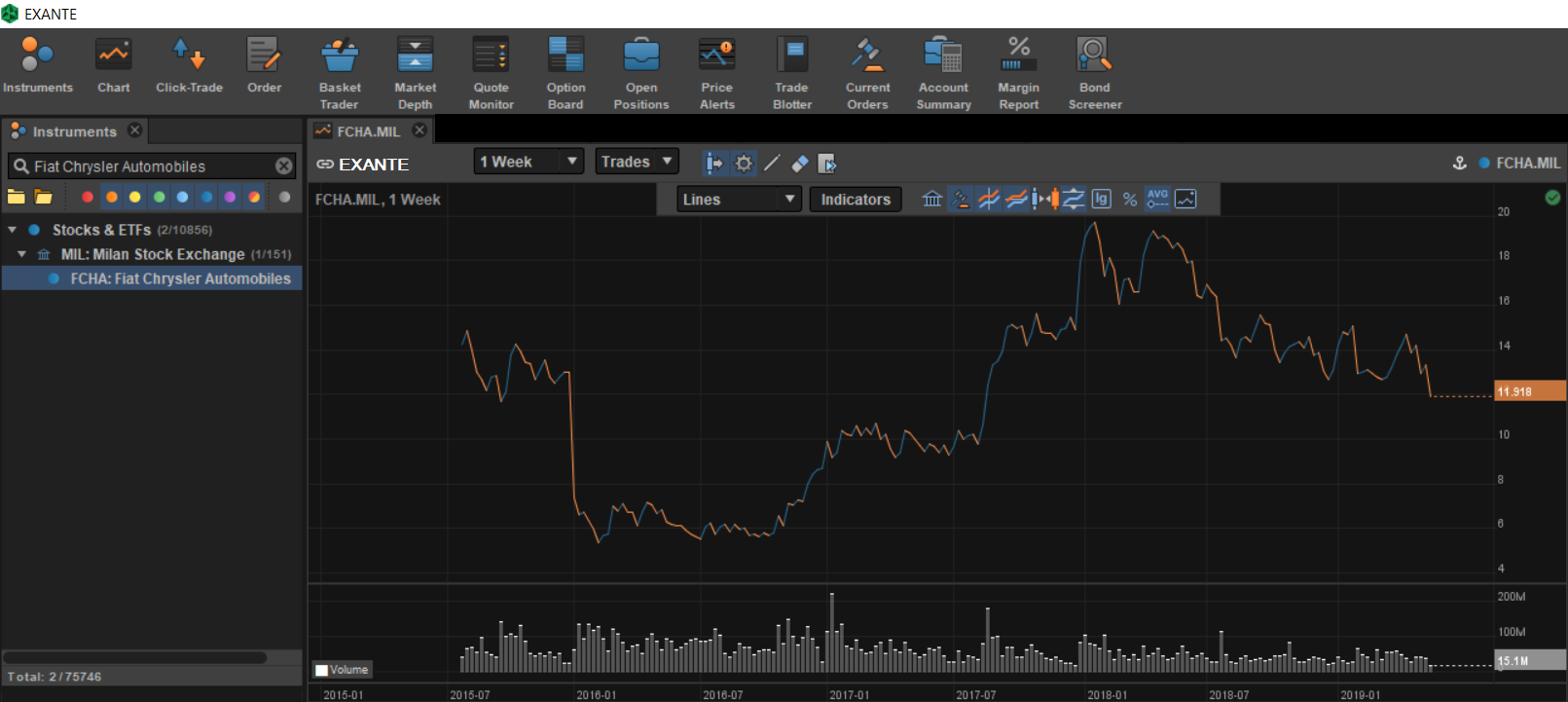Open the Option Board module

coord(565,73)
